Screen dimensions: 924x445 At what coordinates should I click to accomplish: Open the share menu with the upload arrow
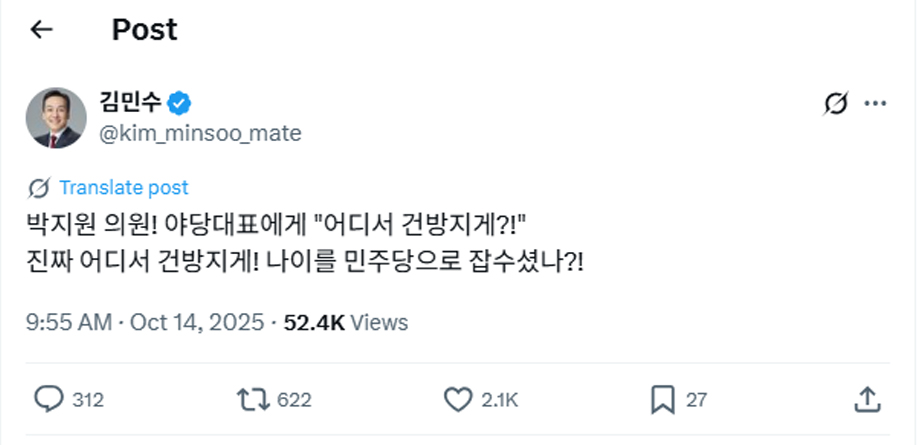[x=866, y=400]
